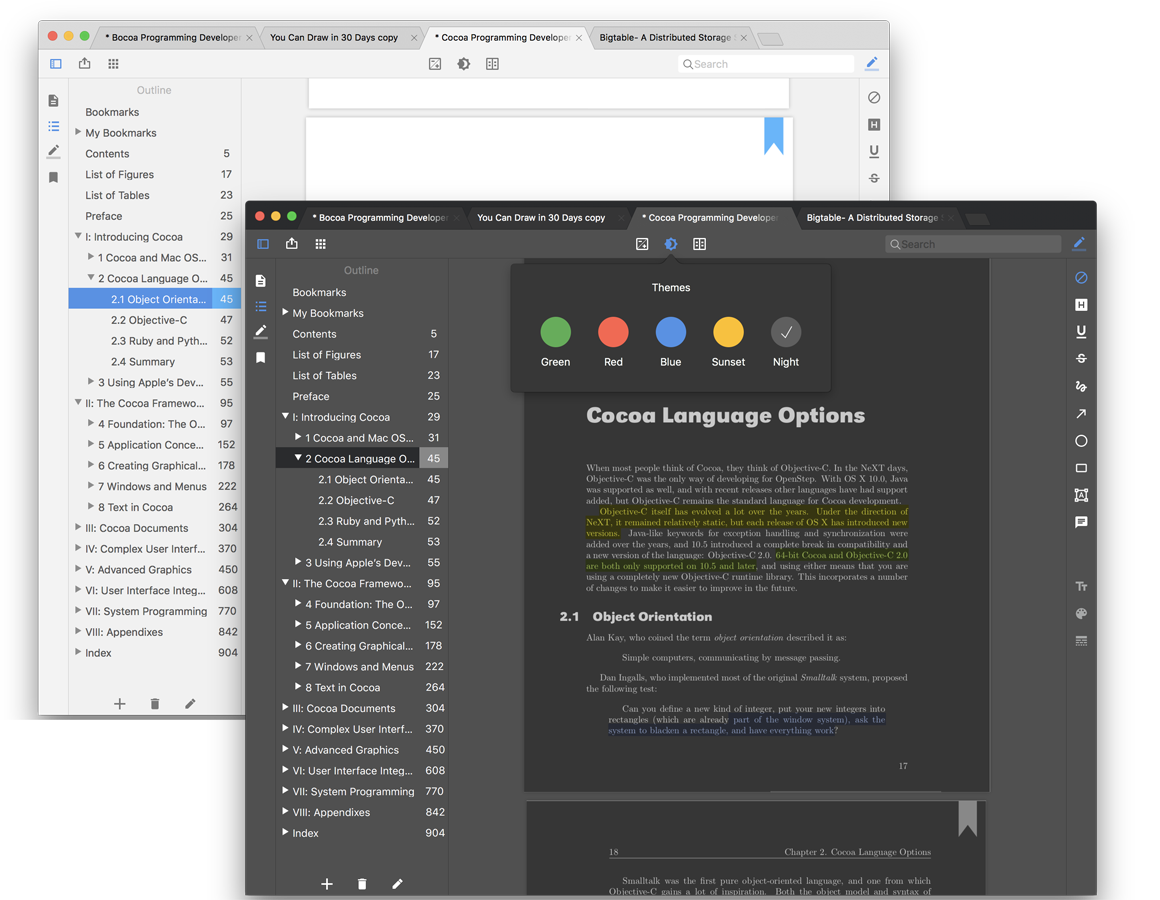Toggle the sidebar panel visibility
This screenshot has width=1160, height=900.
pos(261,243)
